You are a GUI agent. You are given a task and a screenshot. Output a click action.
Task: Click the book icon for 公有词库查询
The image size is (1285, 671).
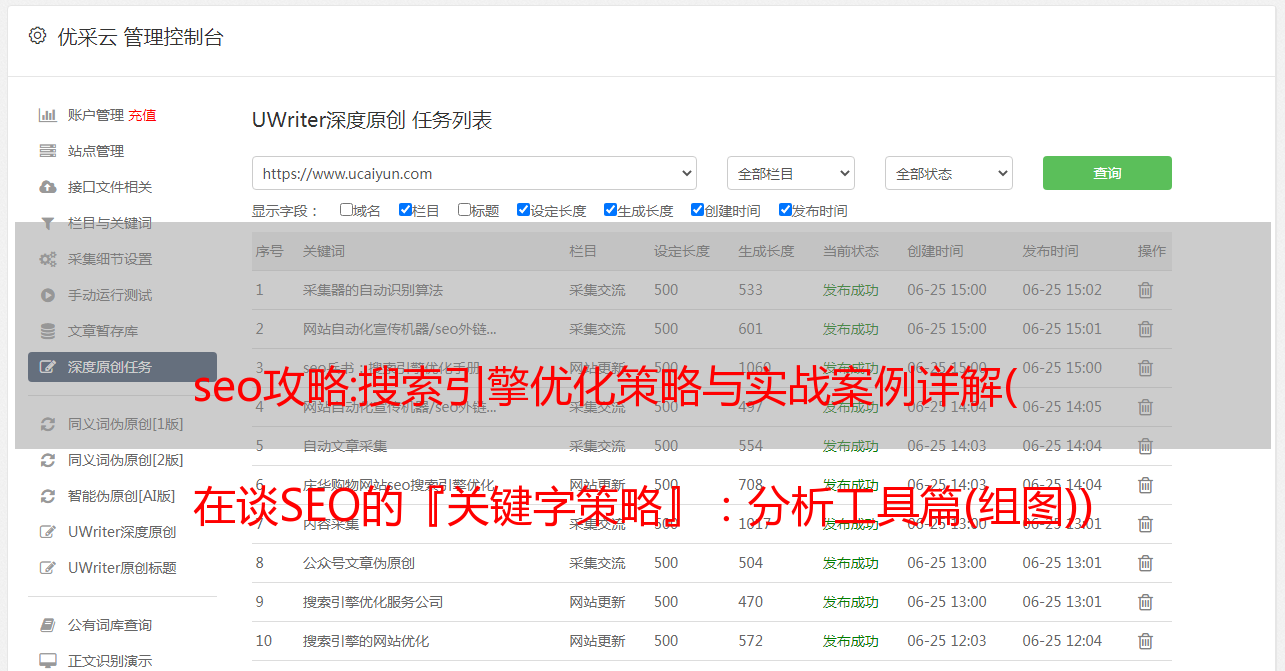(x=47, y=625)
